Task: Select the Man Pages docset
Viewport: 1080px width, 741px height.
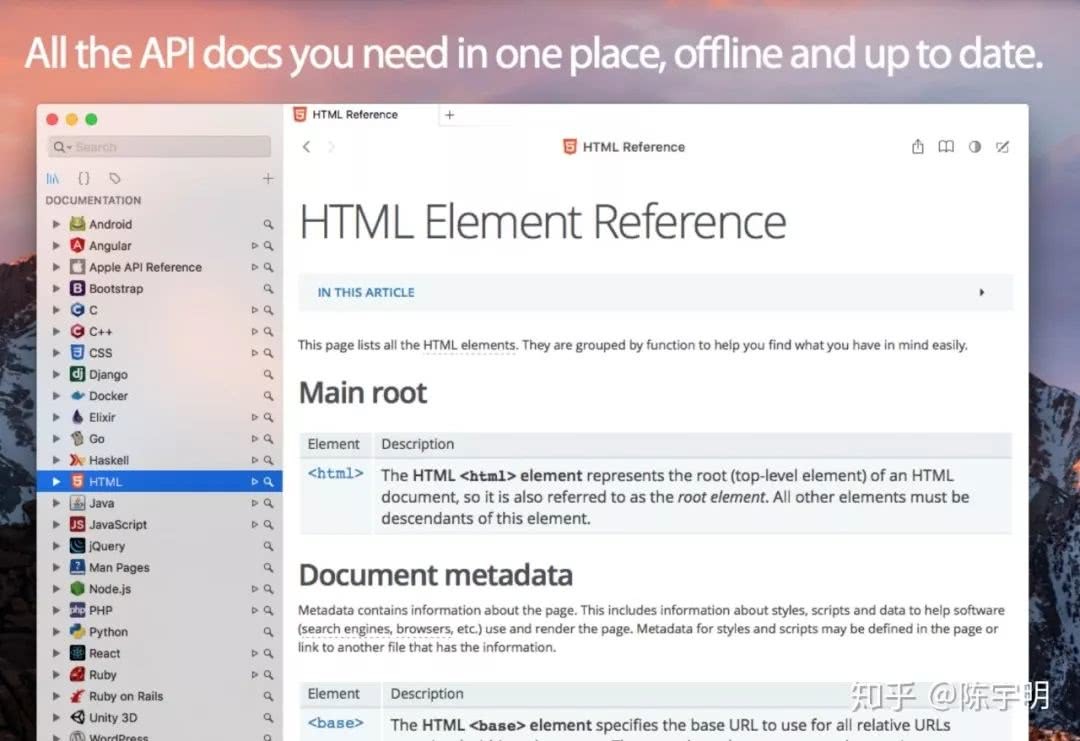Action: [159, 567]
